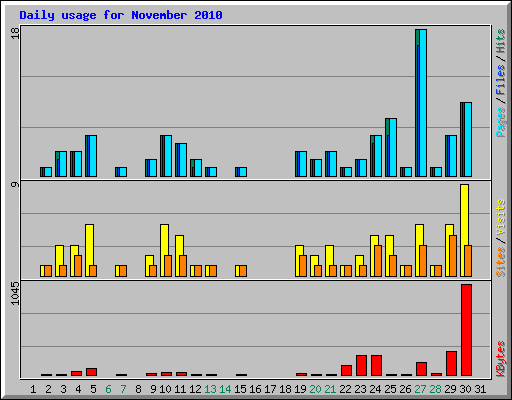Click green weekend day label 20
This screenshot has width=512, height=400.
pyautogui.click(x=315, y=389)
